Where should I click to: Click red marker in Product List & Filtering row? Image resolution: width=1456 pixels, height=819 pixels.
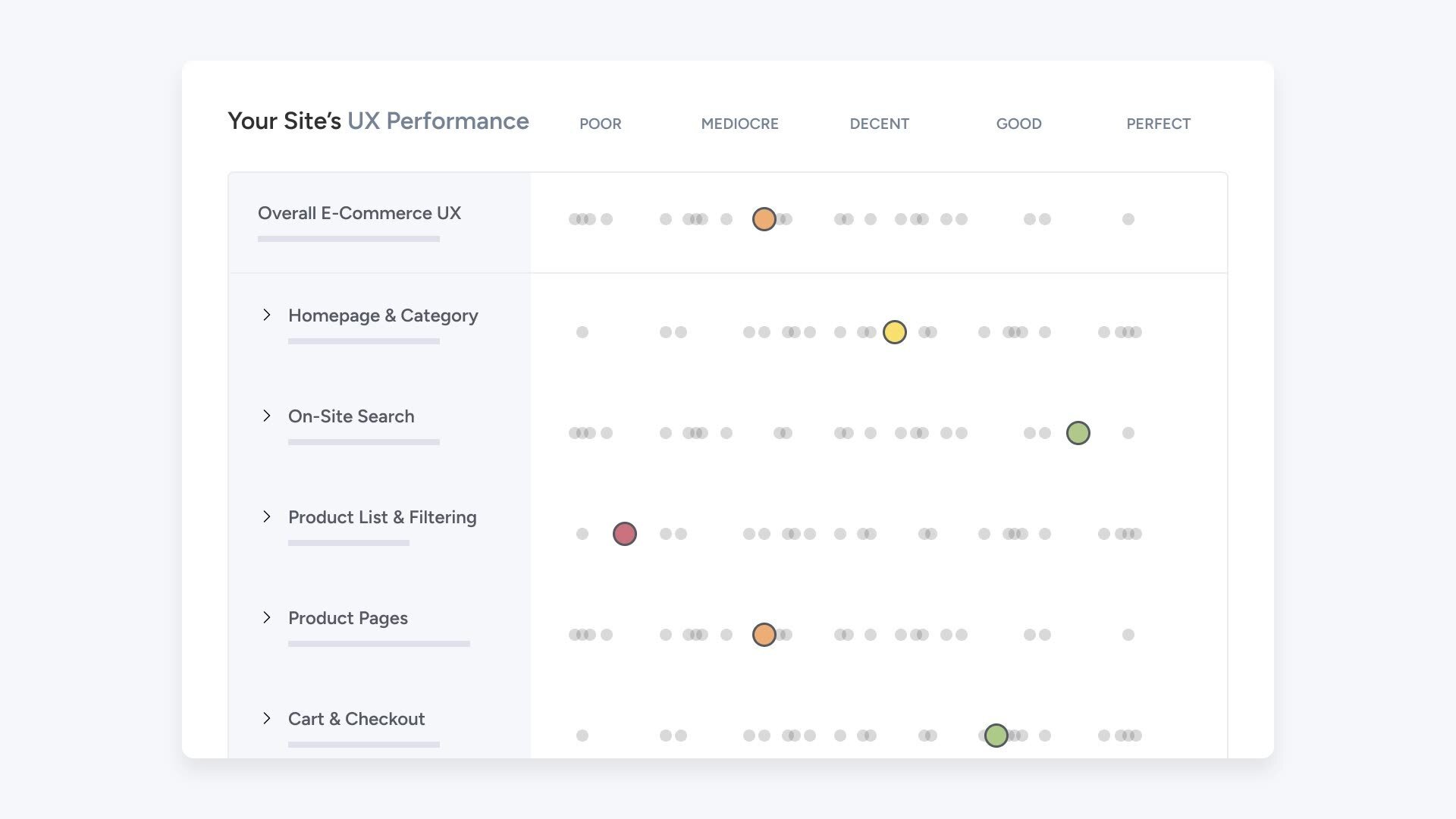[624, 534]
